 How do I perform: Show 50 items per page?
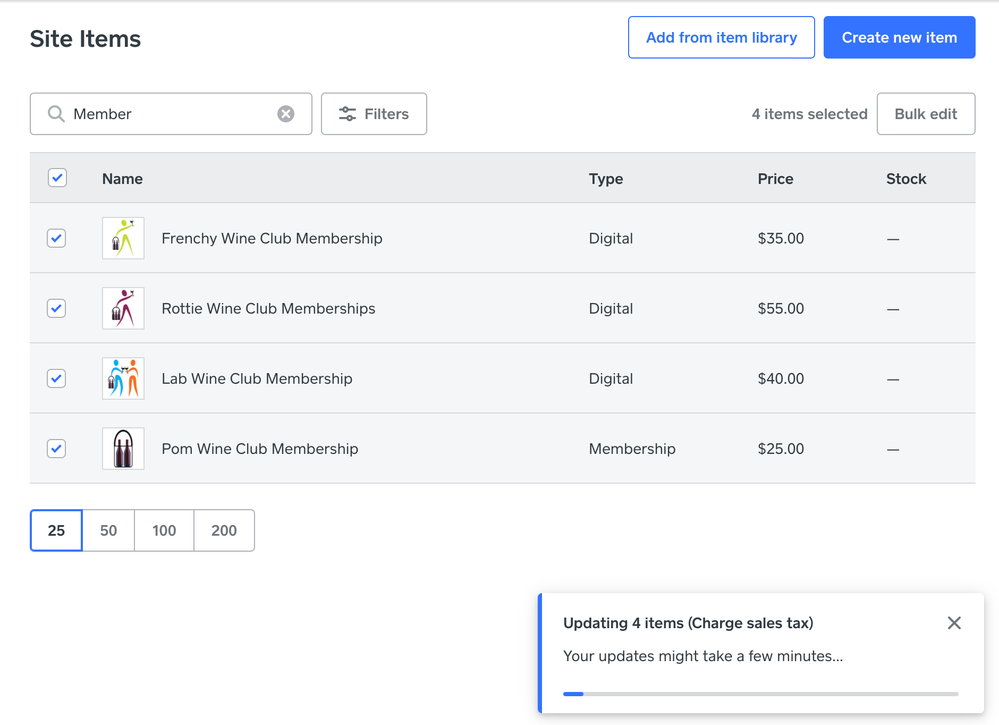coord(108,530)
